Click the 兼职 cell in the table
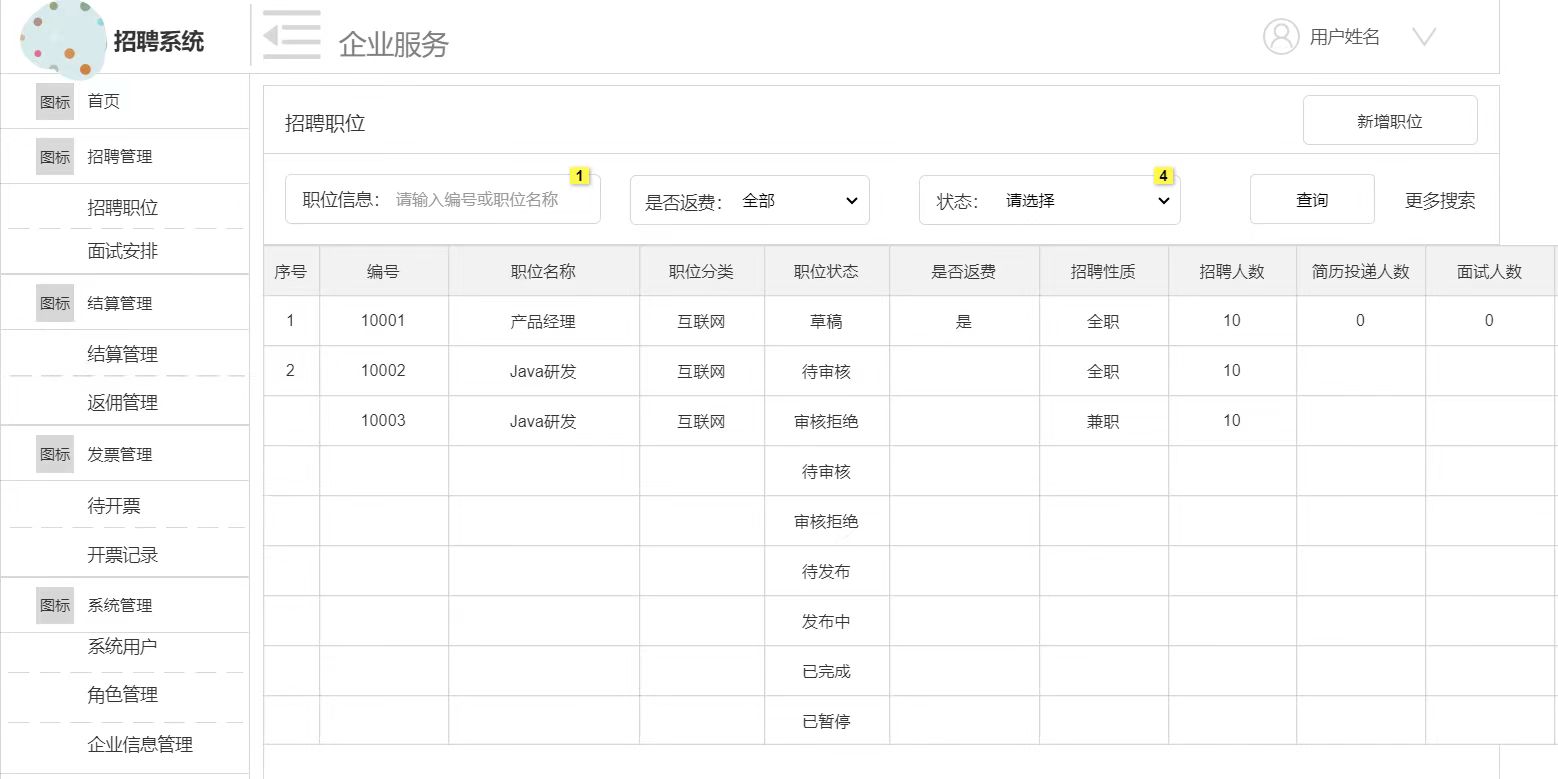 pos(1103,421)
